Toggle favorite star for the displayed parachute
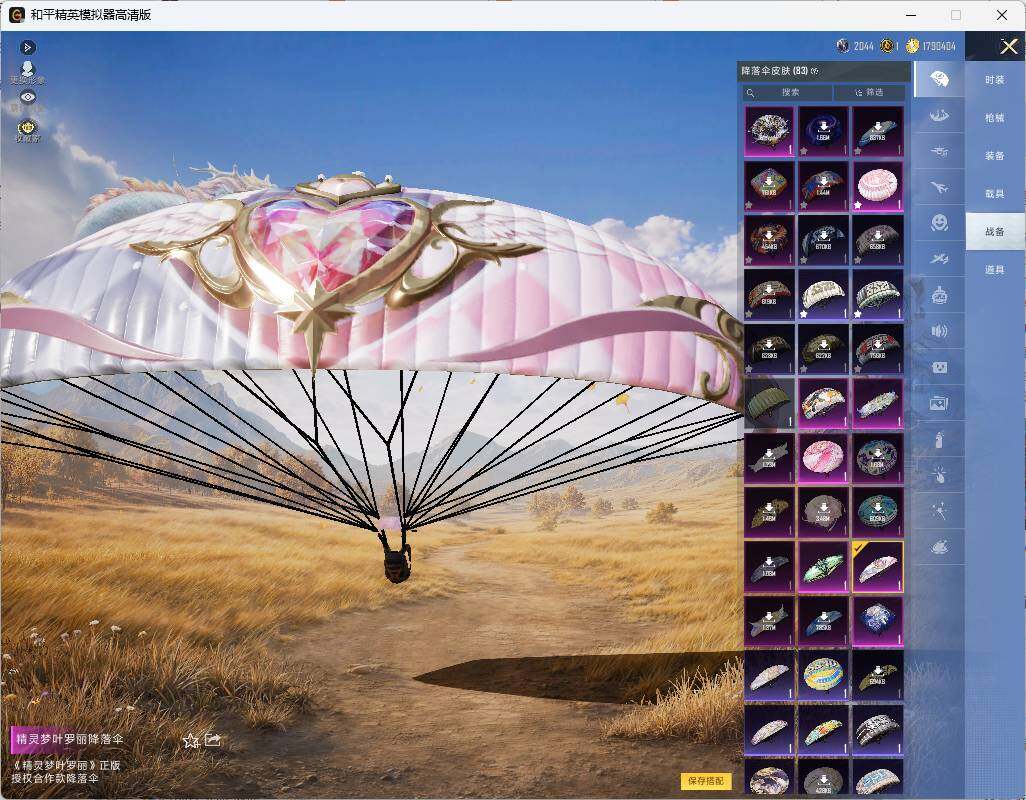 click(x=190, y=740)
